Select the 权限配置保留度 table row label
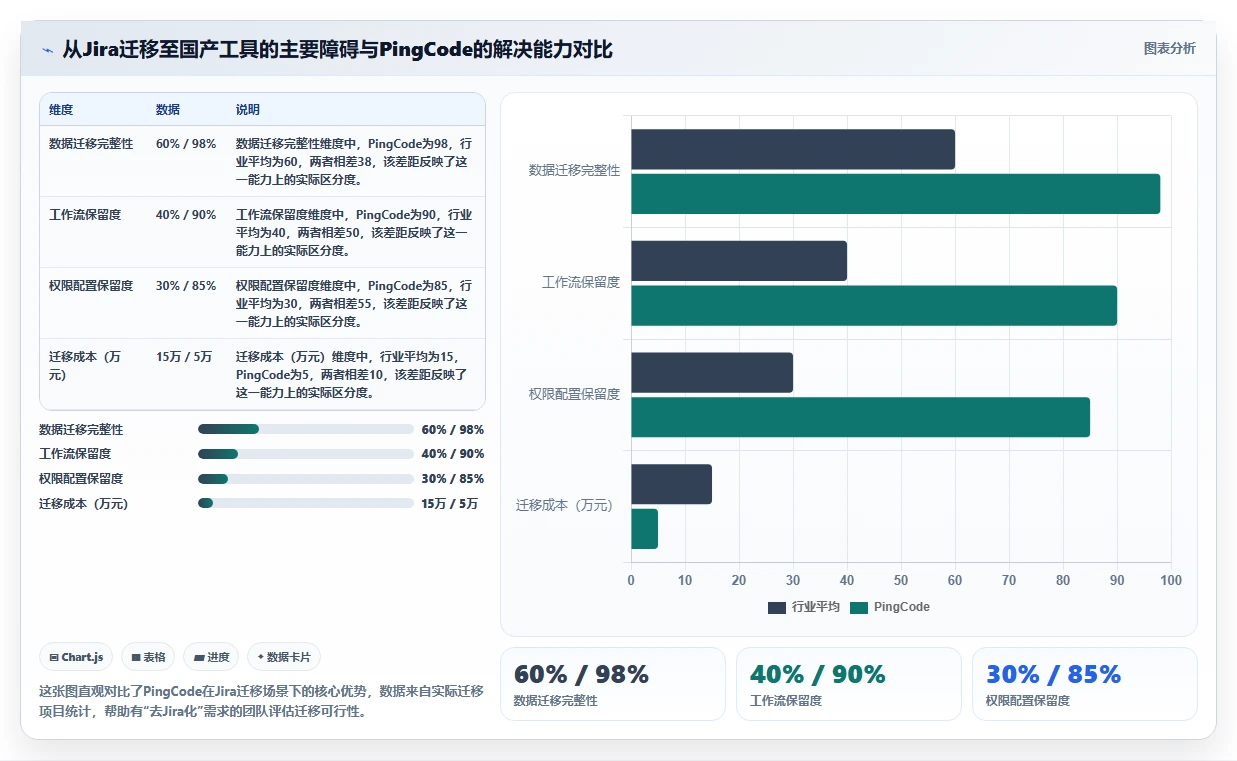Screen dimensions: 1237x761 (x=91, y=286)
